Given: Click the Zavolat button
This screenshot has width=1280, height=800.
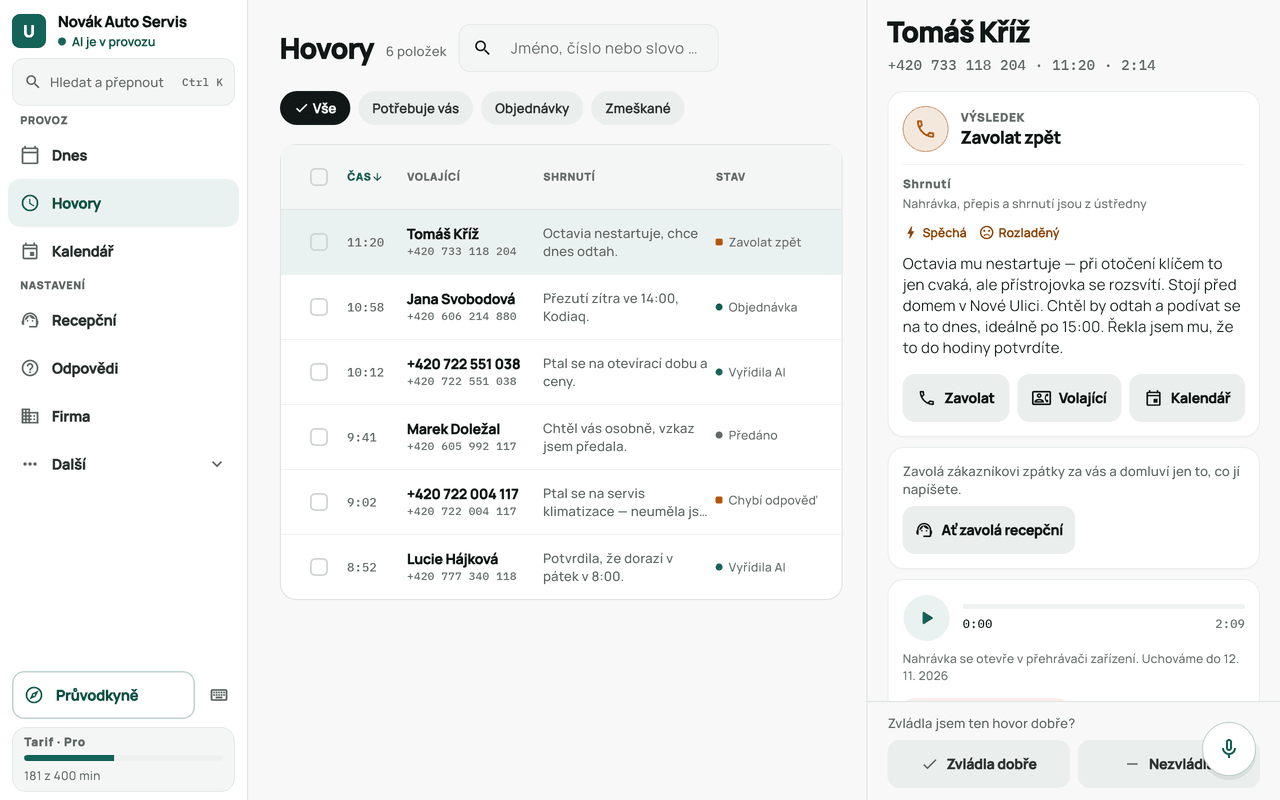Looking at the screenshot, I should 956,398.
